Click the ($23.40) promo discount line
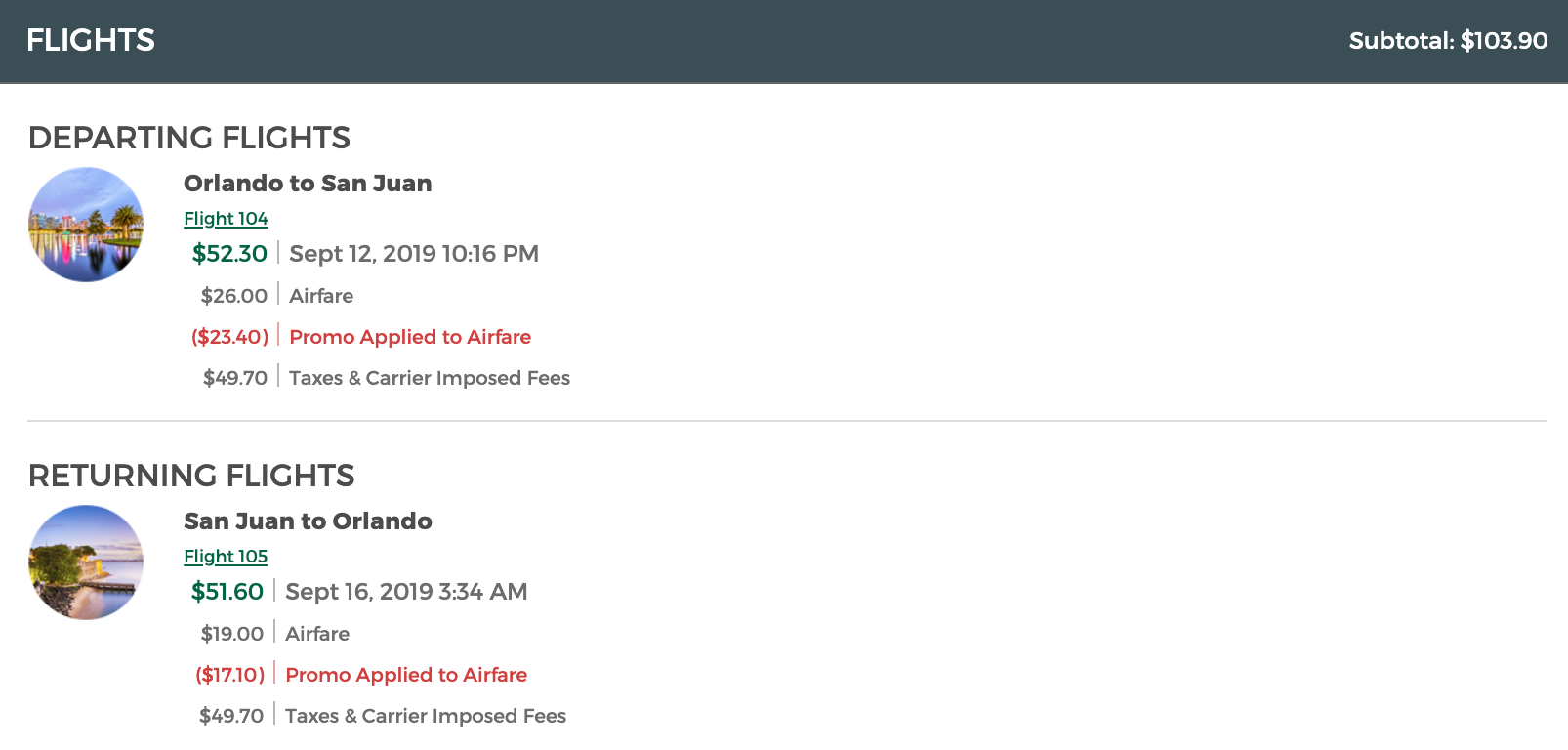1568x750 pixels. pos(410,337)
